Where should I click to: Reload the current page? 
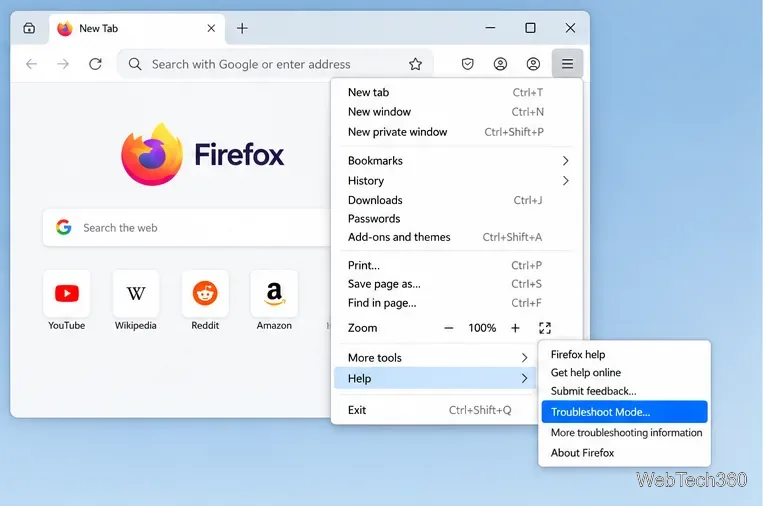95,64
